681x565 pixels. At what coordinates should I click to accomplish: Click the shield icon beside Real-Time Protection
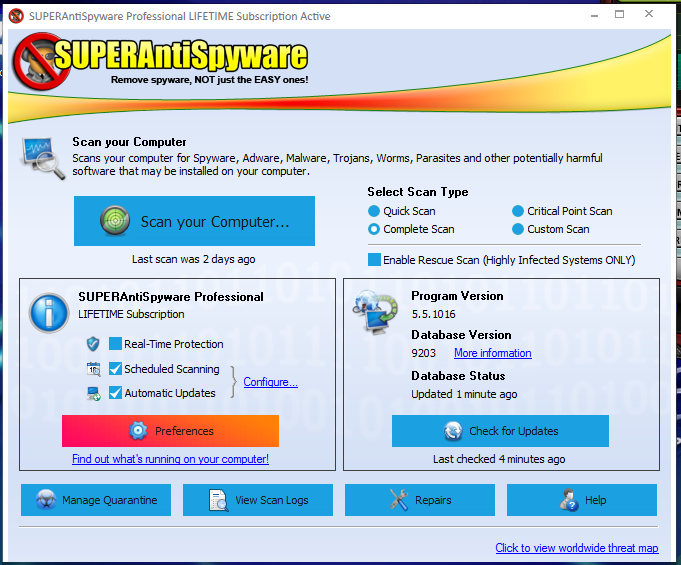click(x=93, y=344)
